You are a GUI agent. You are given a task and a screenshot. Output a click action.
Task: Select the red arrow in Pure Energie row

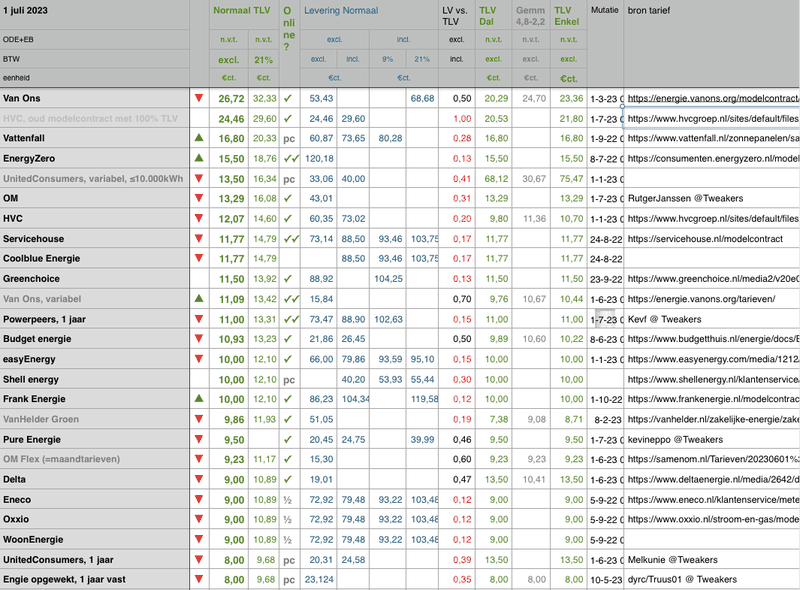199,439
